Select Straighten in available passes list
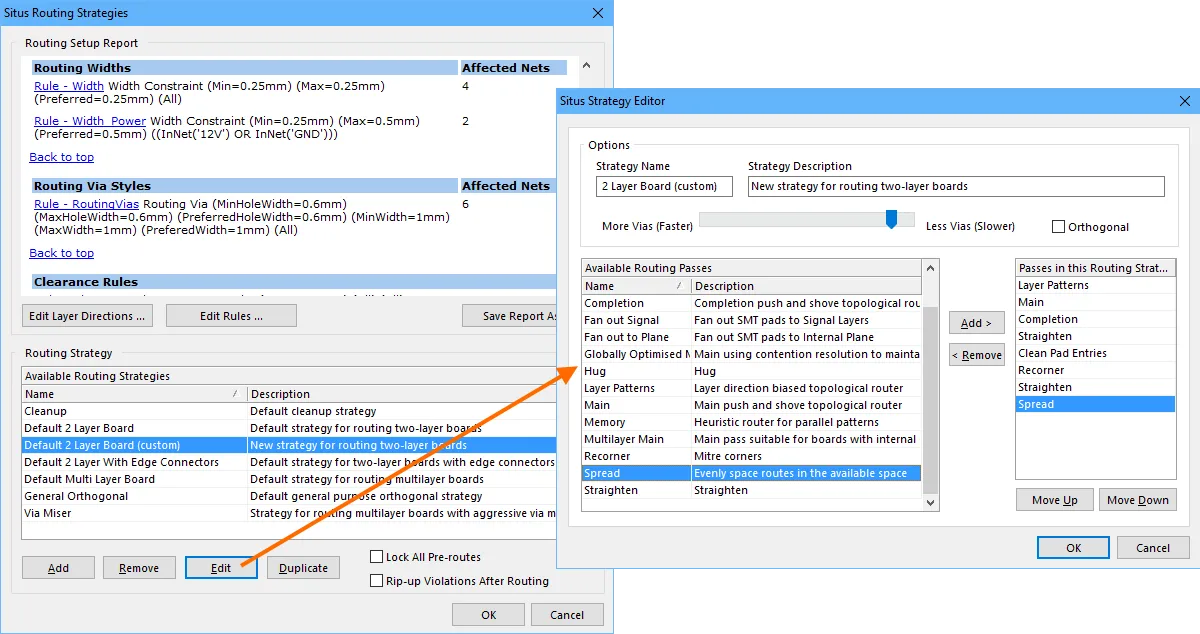The height and width of the screenshot is (634, 1200). 751,490
